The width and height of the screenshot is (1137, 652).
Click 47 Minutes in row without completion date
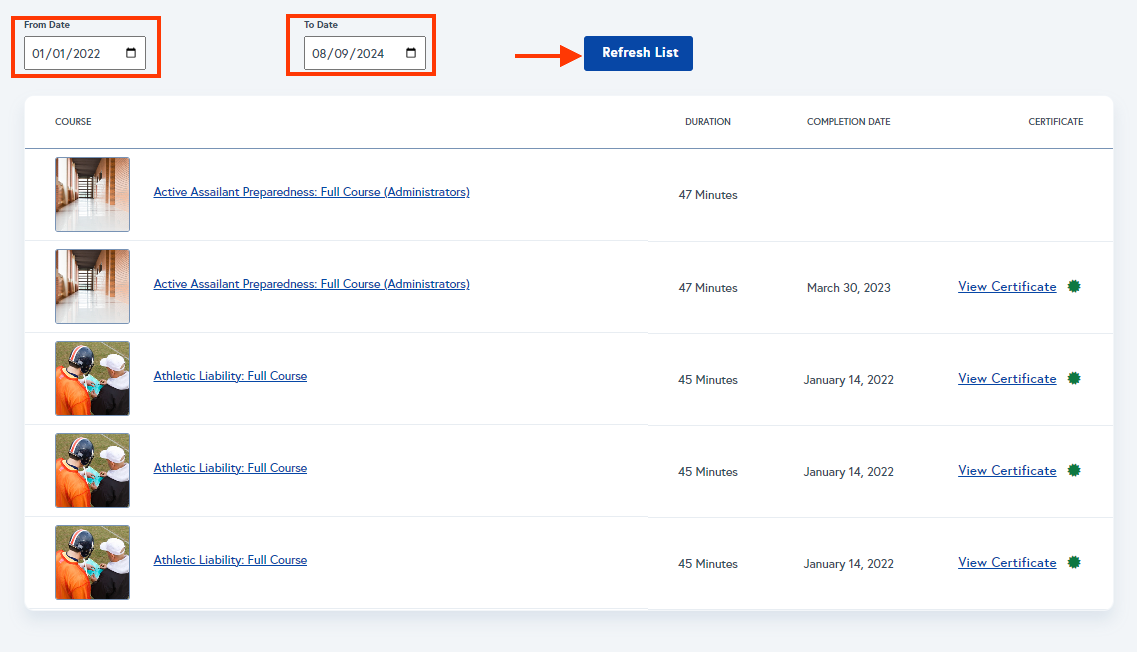[708, 195]
